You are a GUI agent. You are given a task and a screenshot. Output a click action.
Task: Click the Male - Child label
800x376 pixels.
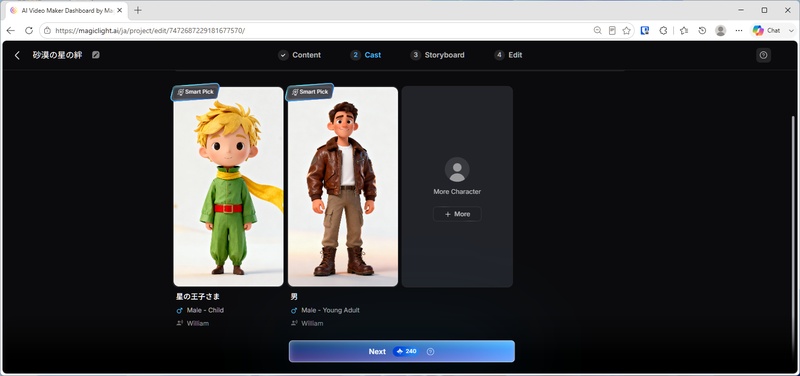[x=205, y=310]
